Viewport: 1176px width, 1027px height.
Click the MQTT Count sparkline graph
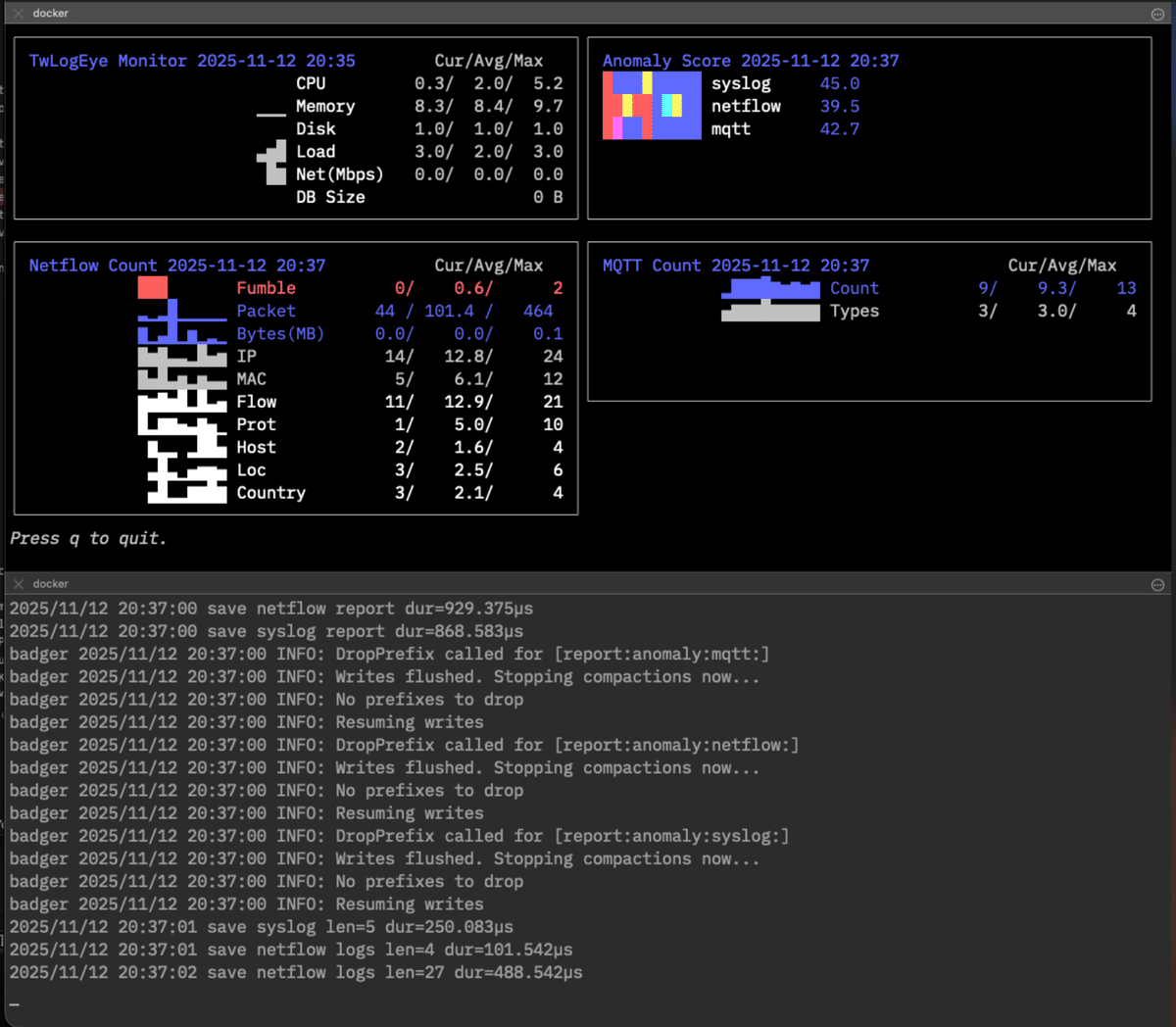click(770, 288)
